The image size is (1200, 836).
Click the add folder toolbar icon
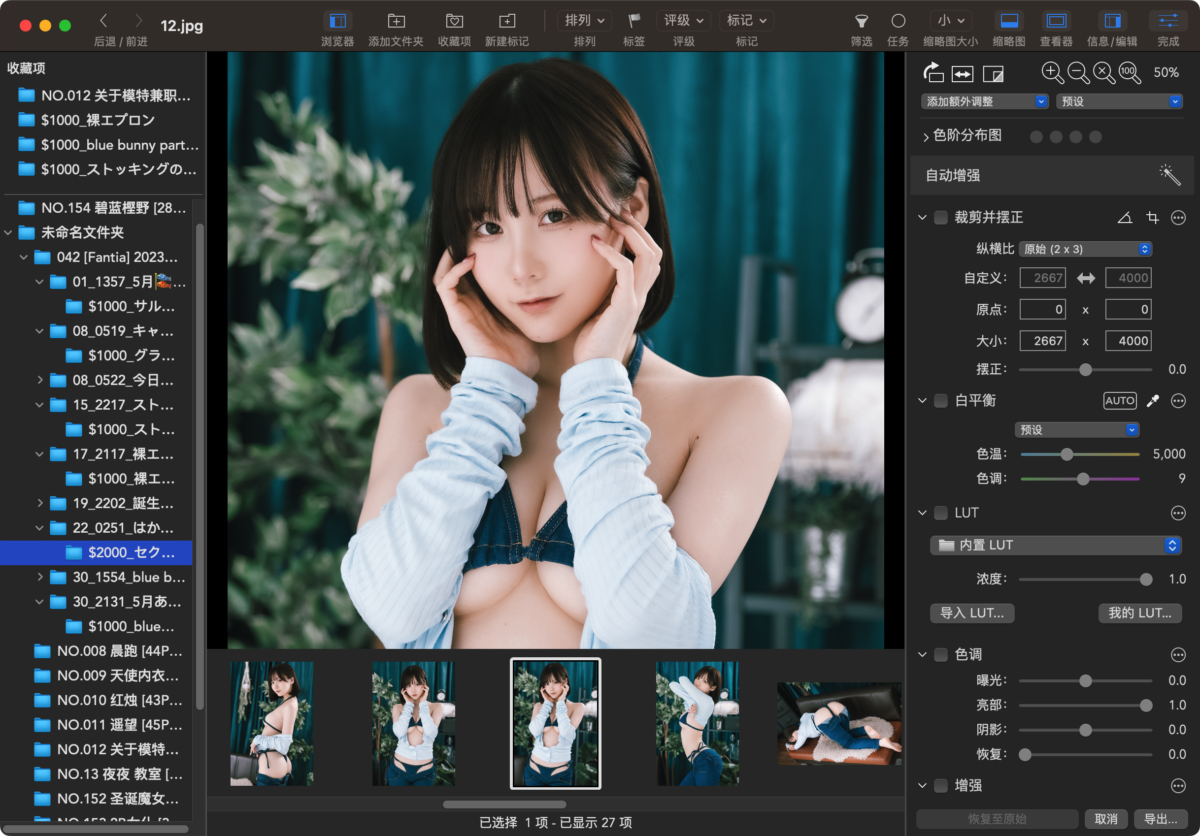pyautogui.click(x=396, y=20)
